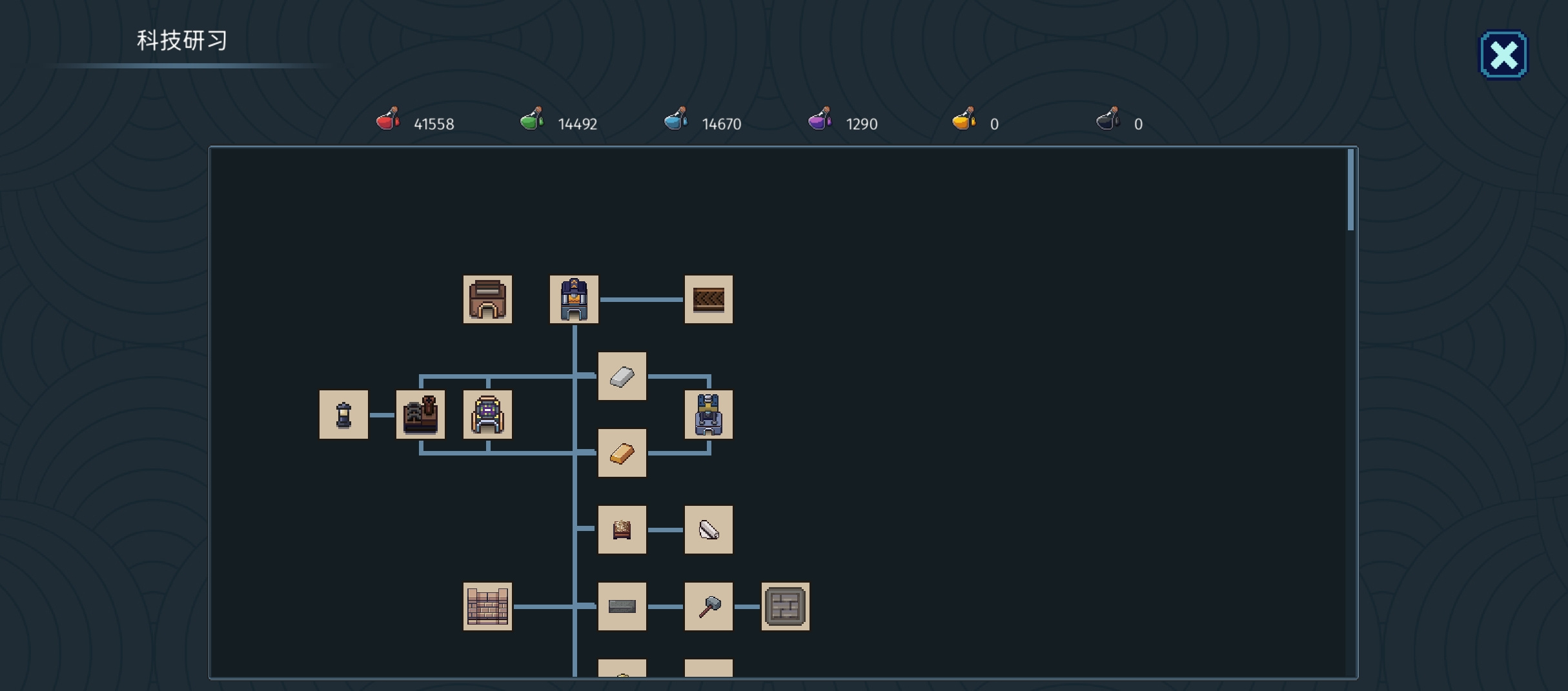This screenshot has width=1568, height=691.
Task: Click the tech tree vertical scrollbar thumb
Action: tap(1350, 190)
